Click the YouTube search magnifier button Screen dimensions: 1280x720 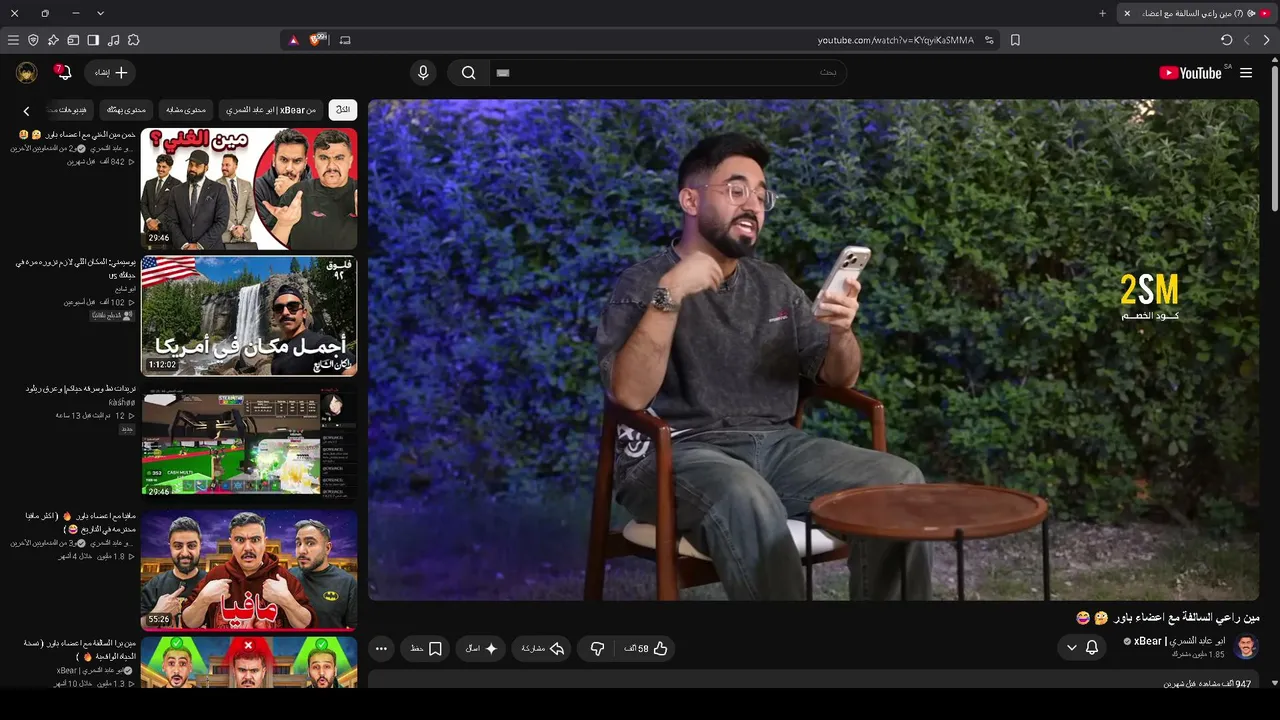(x=468, y=73)
